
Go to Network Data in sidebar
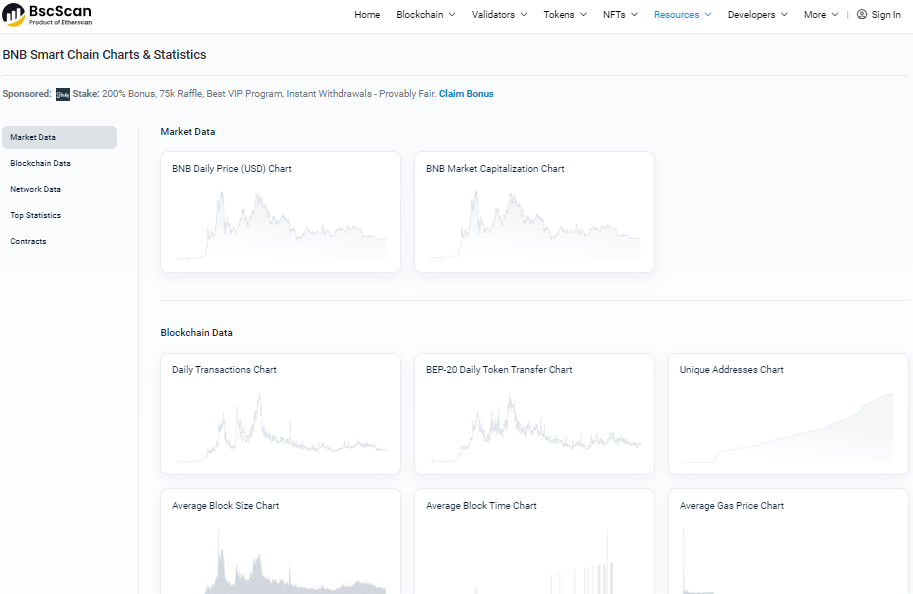point(35,189)
